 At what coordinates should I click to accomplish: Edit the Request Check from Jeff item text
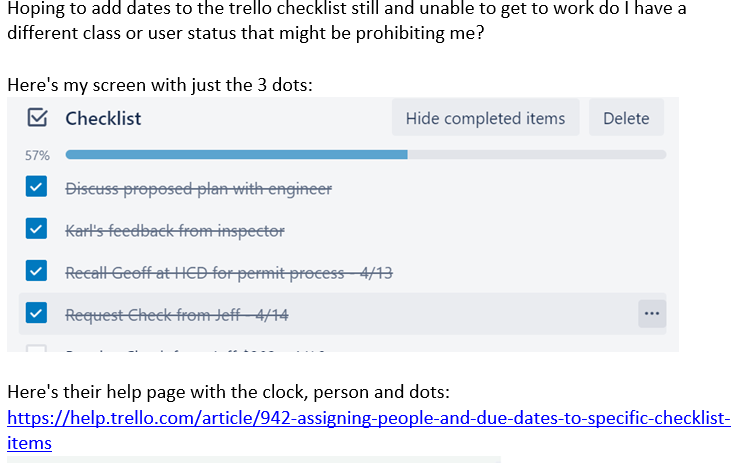177,315
